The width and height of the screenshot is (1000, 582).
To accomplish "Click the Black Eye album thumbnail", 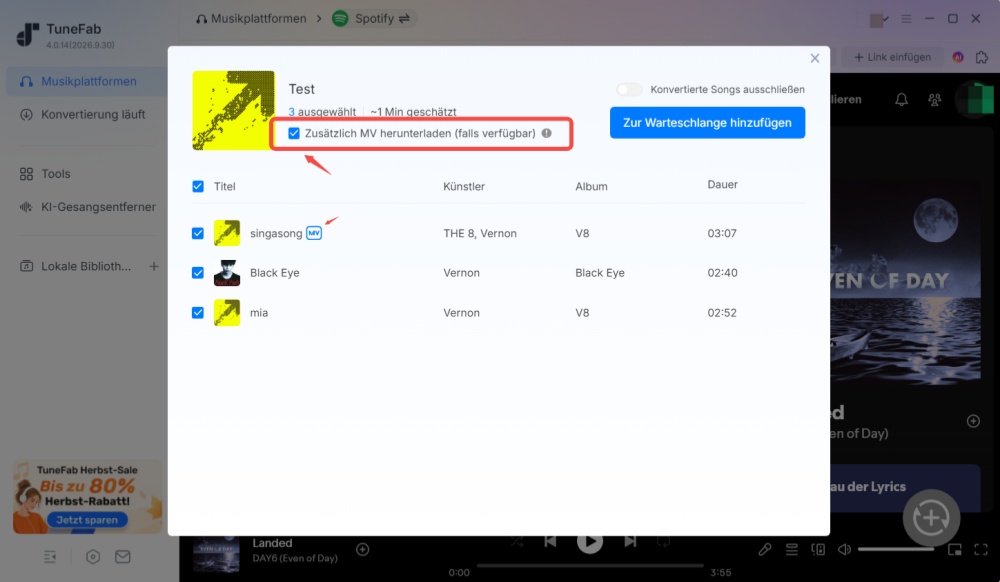I will tap(227, 273).
